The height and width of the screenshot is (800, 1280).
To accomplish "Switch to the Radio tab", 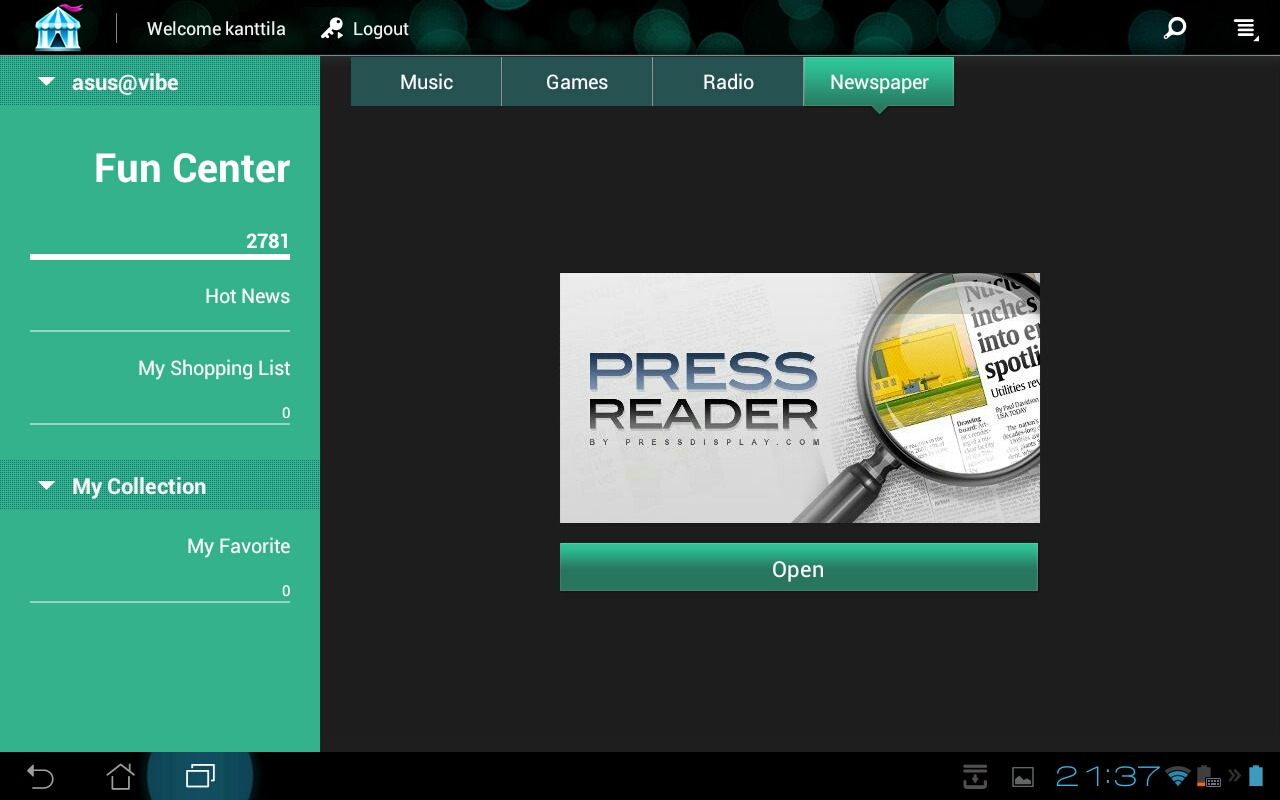I will (728, 82).
